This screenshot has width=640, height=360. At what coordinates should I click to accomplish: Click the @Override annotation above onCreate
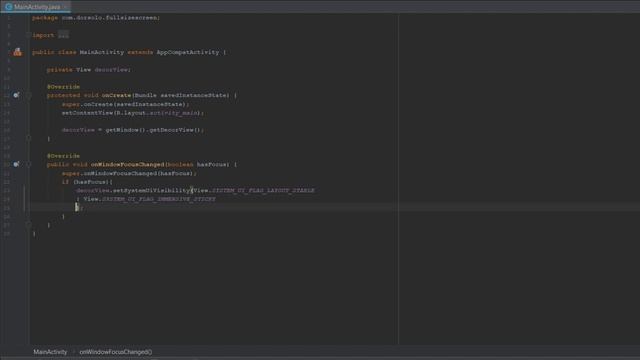click(x=63, y=87)
